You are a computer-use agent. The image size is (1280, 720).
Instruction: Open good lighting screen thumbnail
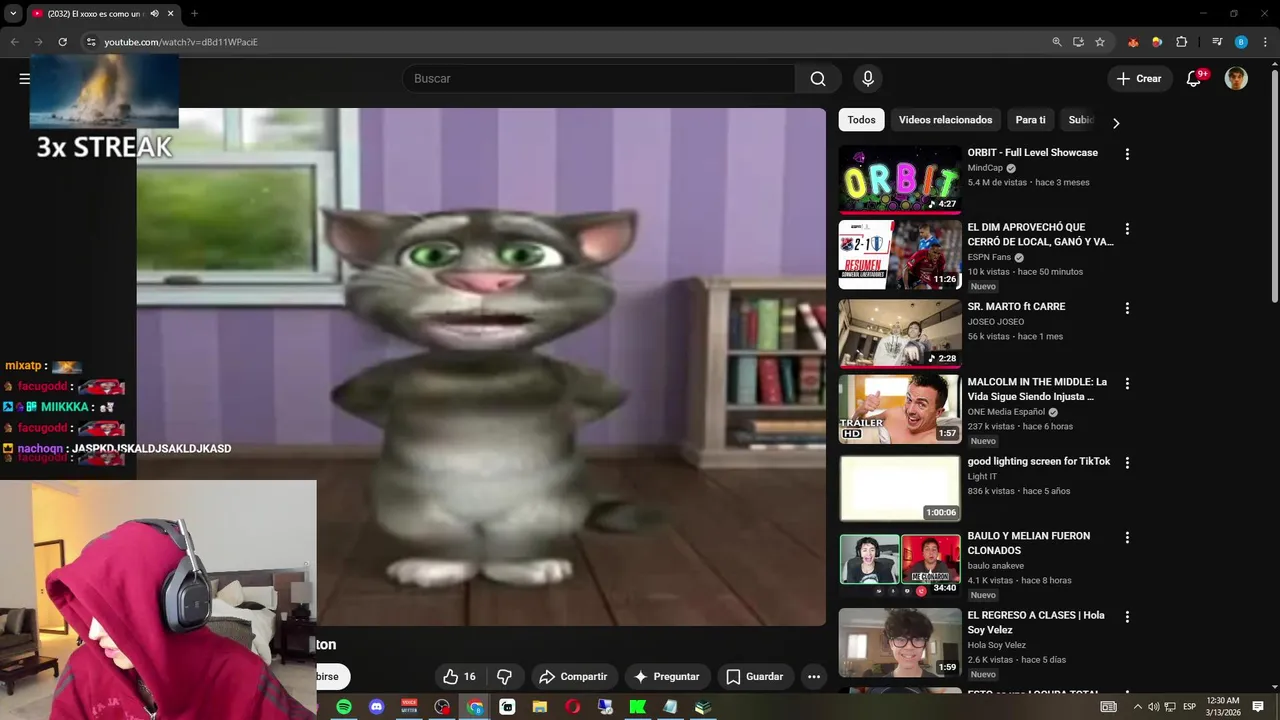[x=900, y=488]
